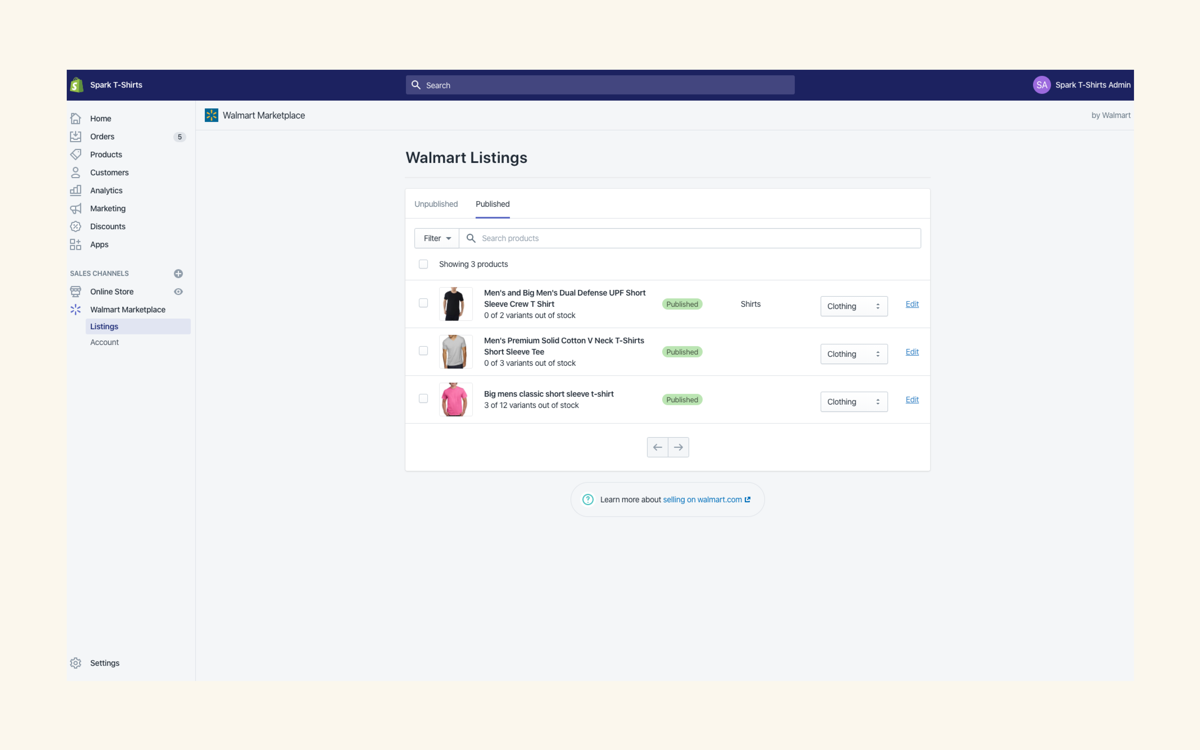
Task: Edit the Big mens classic t-shirt listing
Action: coord(912,399)
